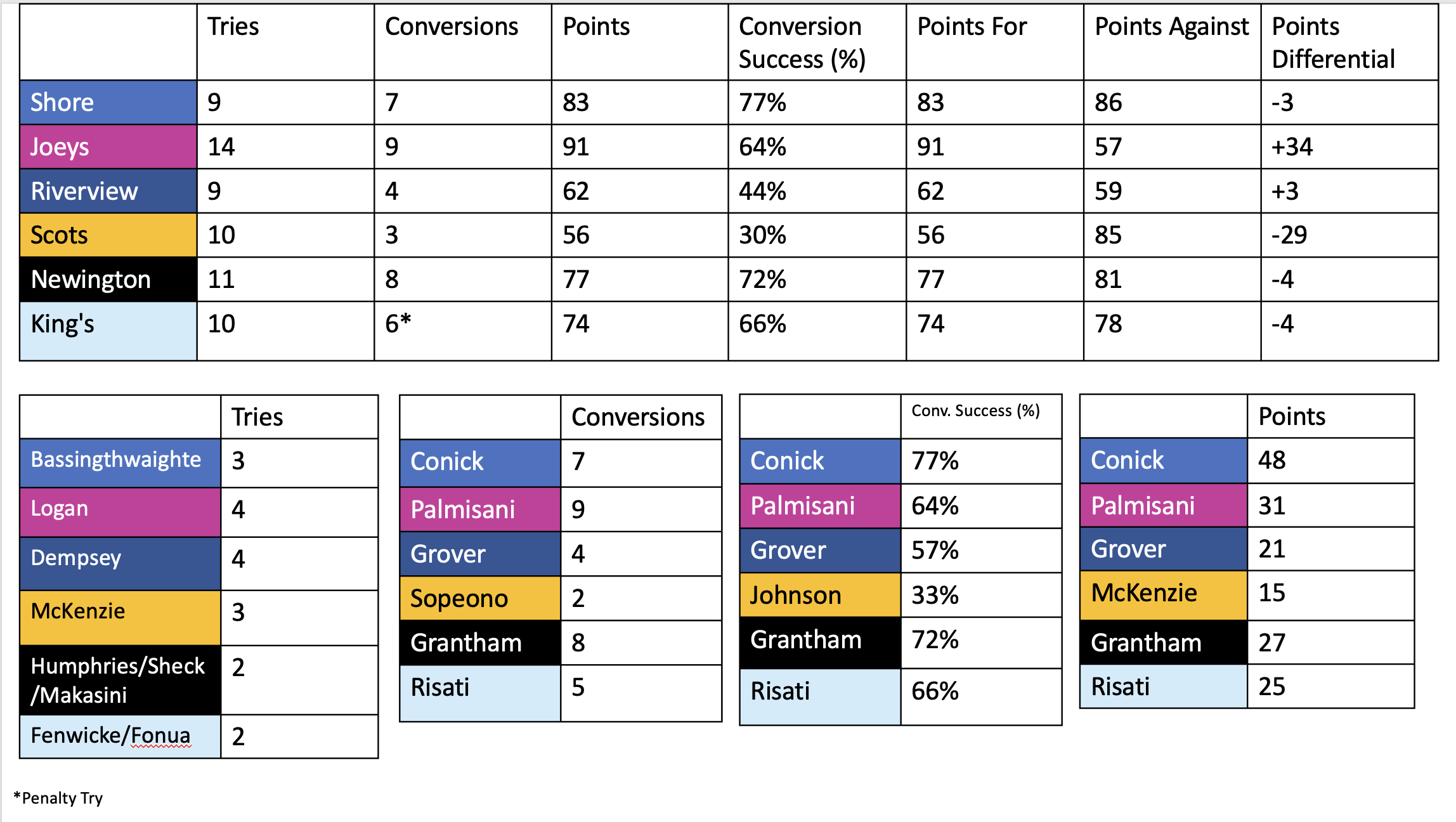Screen dimensions: 1456x822
Task: Click the Shore team name cell
Action: [x=108, y=103]
